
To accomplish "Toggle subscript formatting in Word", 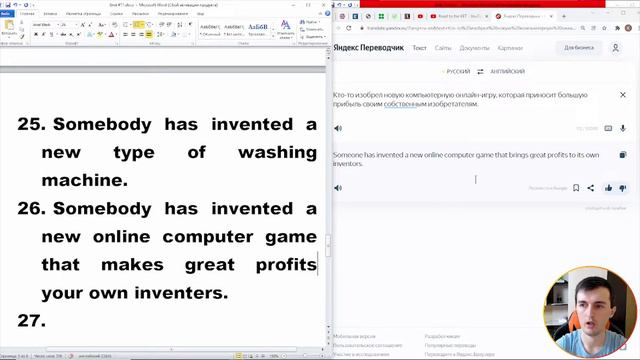I will click(x=71, y=35).
